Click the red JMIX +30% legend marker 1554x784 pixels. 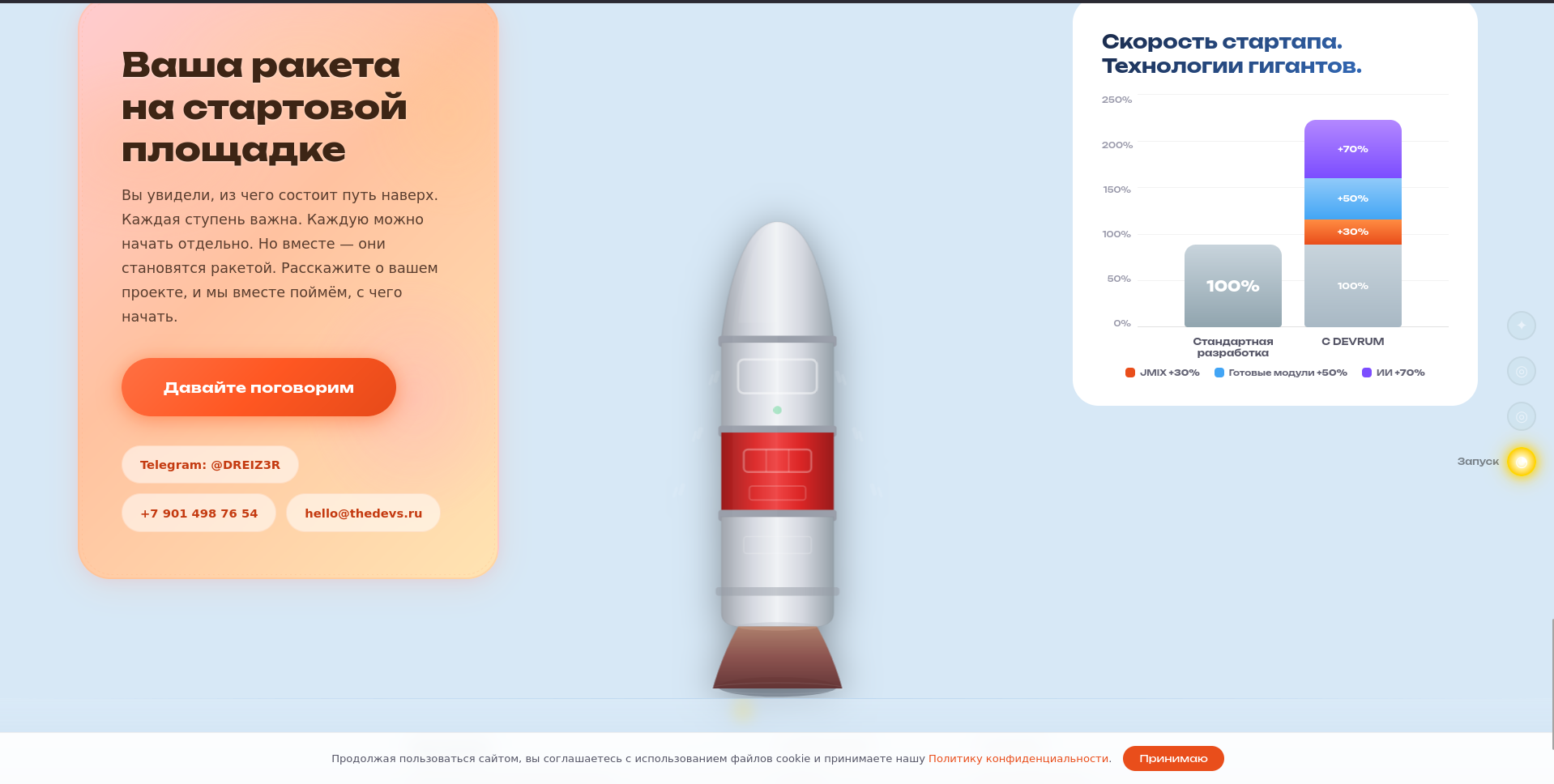pyautogui.click(x=1129, y=373)
